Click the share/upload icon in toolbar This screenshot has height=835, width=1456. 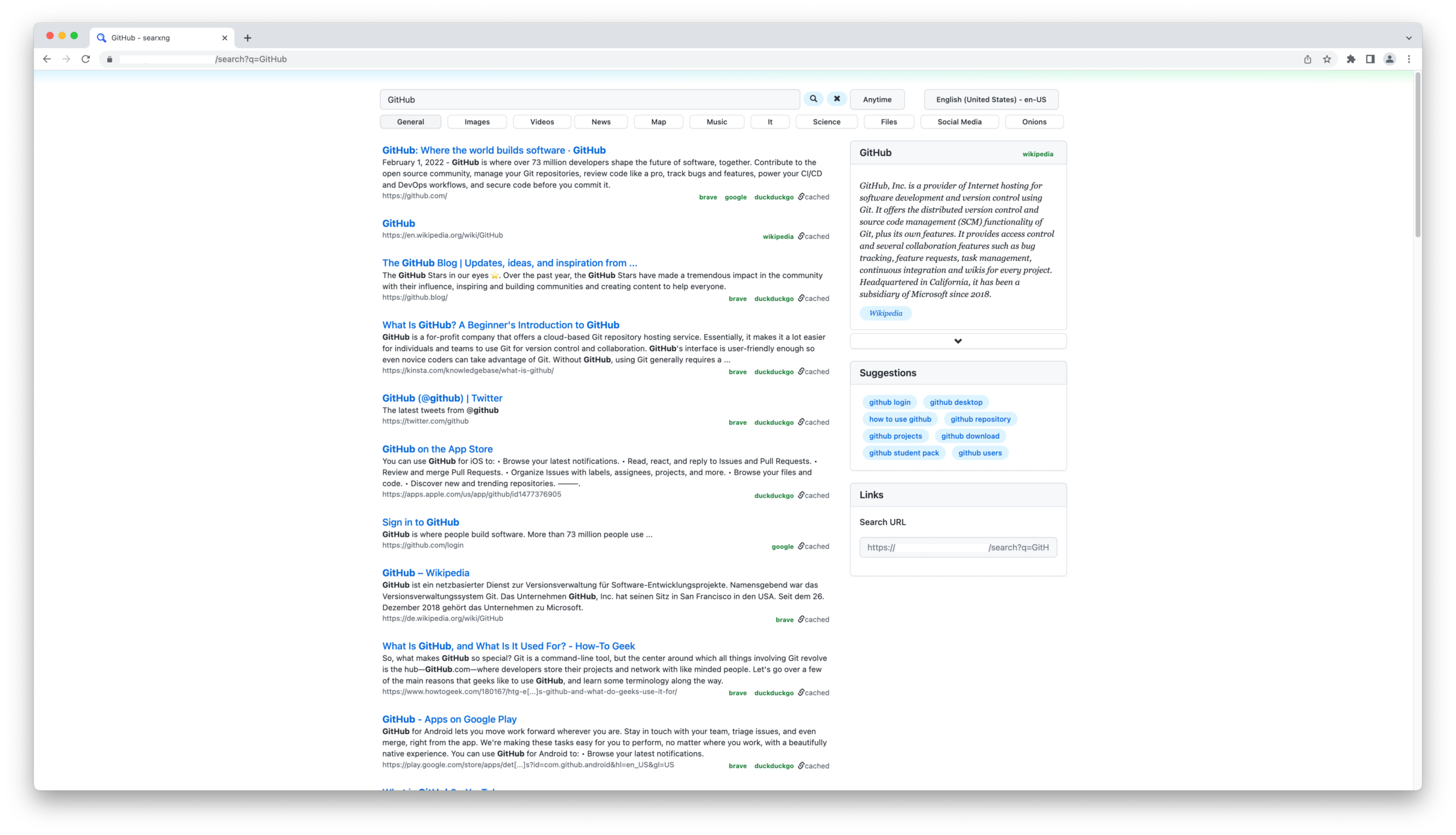point(1307,59)
